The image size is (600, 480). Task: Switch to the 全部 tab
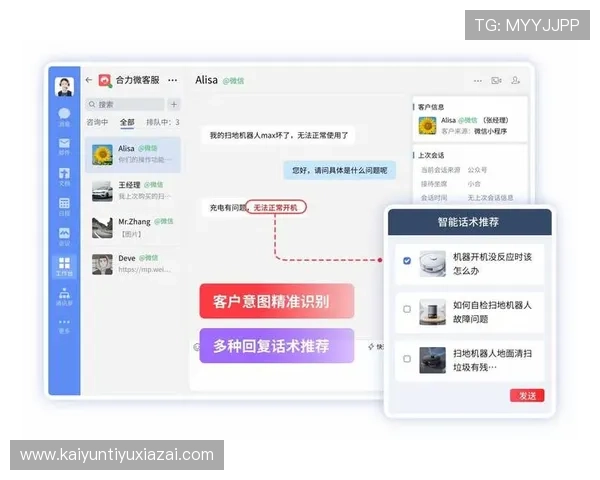coord(127,122)
